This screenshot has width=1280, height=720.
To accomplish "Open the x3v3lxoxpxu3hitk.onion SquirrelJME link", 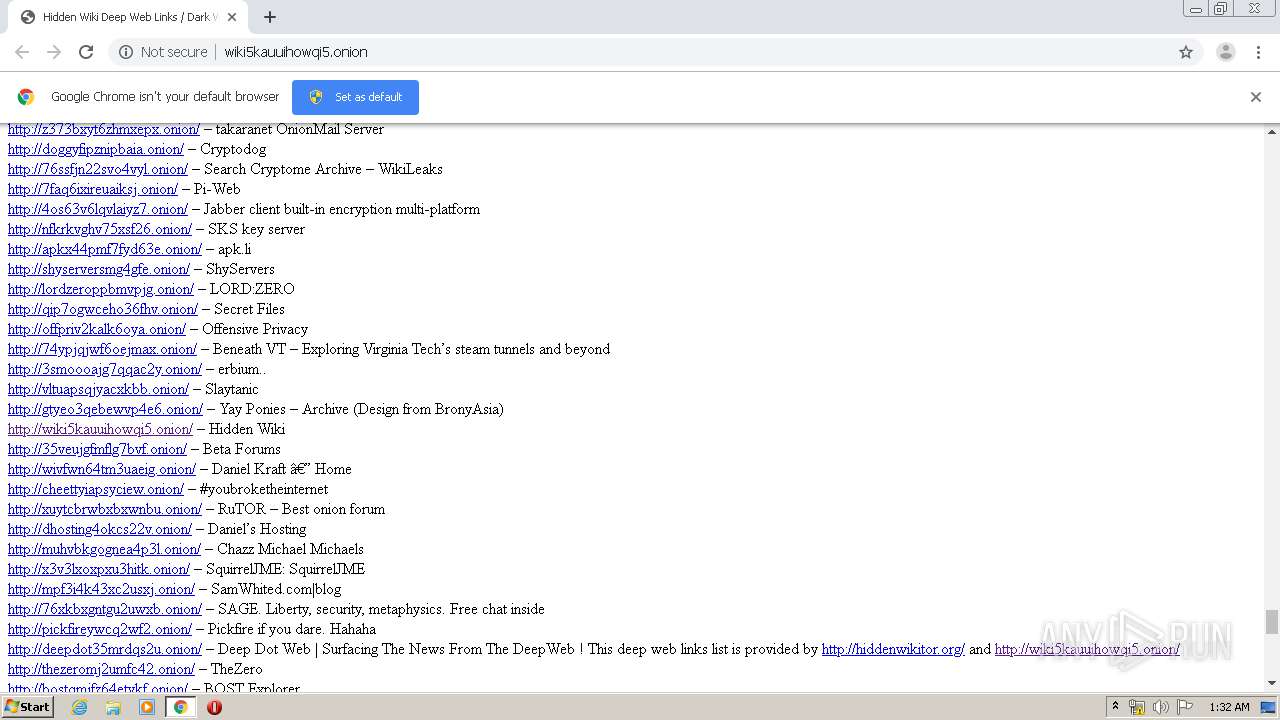I will pos(99,569).
